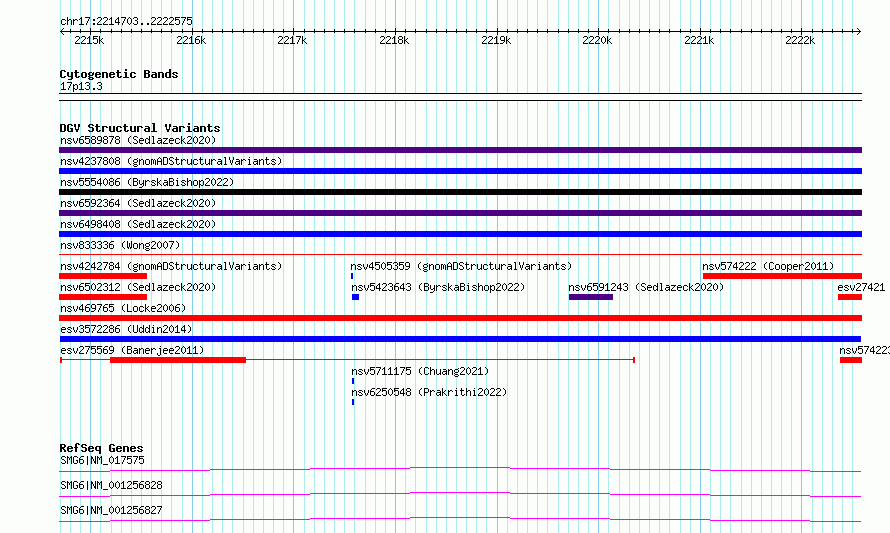
Task: Select the black bar of nsv5554086
Action: coord(460,192)
